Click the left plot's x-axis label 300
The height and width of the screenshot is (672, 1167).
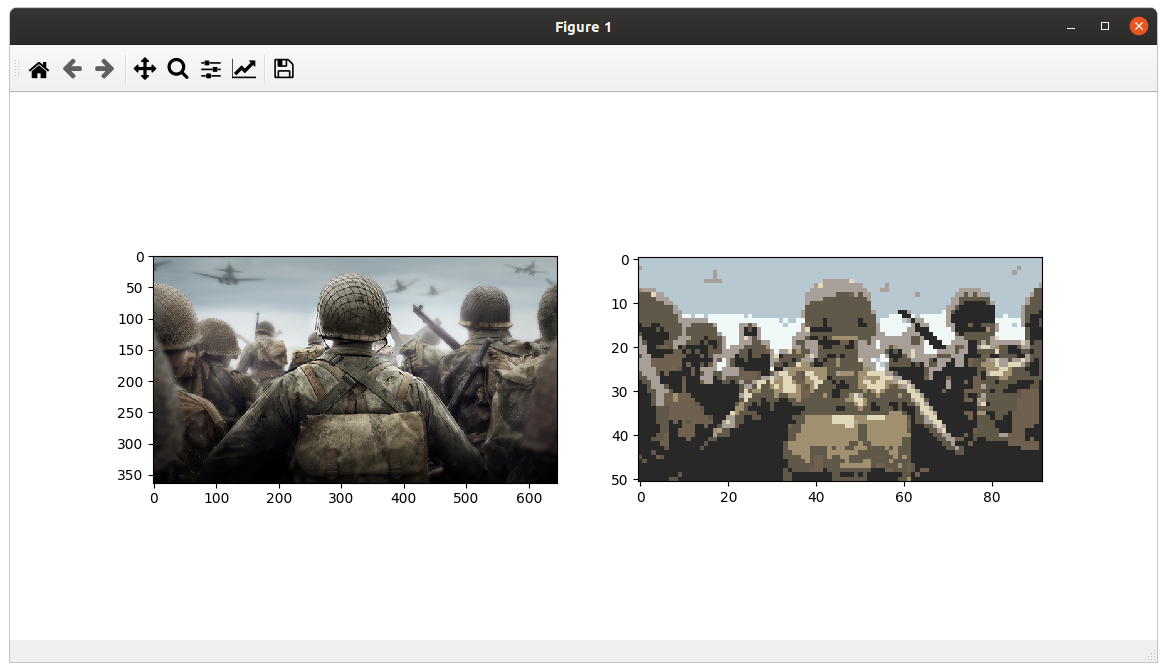341,499
